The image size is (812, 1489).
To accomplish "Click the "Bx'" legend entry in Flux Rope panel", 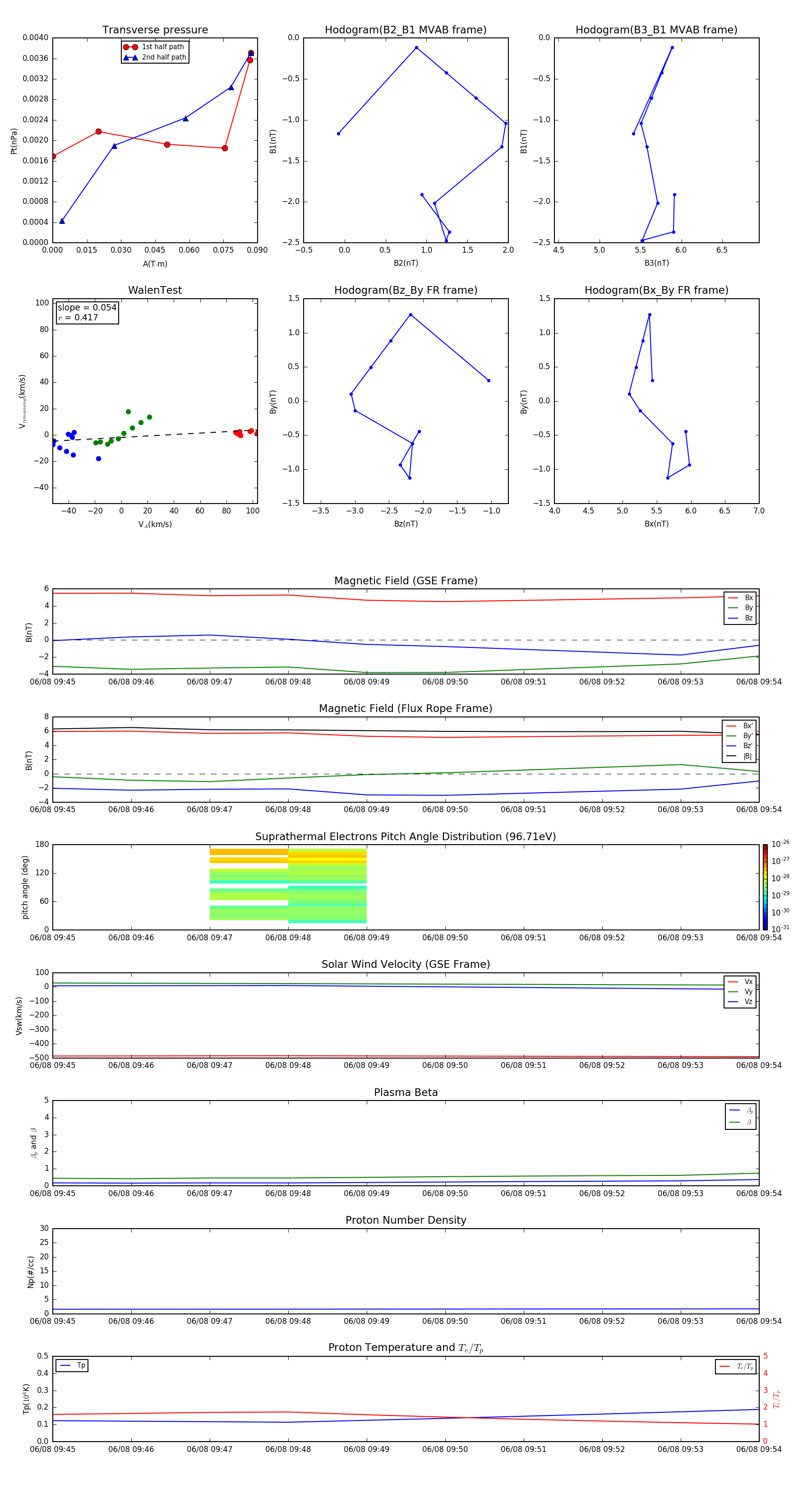I will [739, 726].
